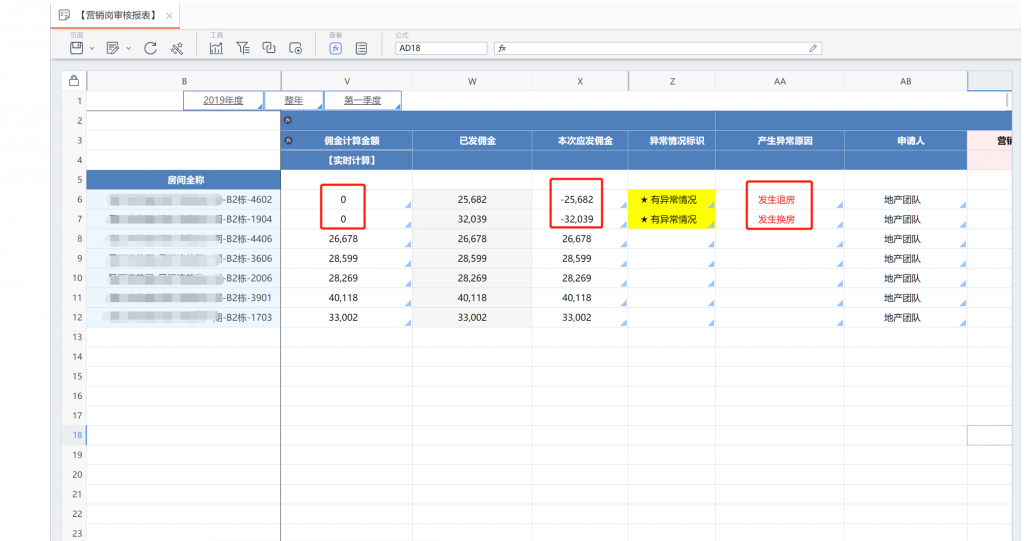This screenshot has height=541, width=1024.
Task: Expand the edit note dropdown arrow
Action: click(x=128, y=48)
